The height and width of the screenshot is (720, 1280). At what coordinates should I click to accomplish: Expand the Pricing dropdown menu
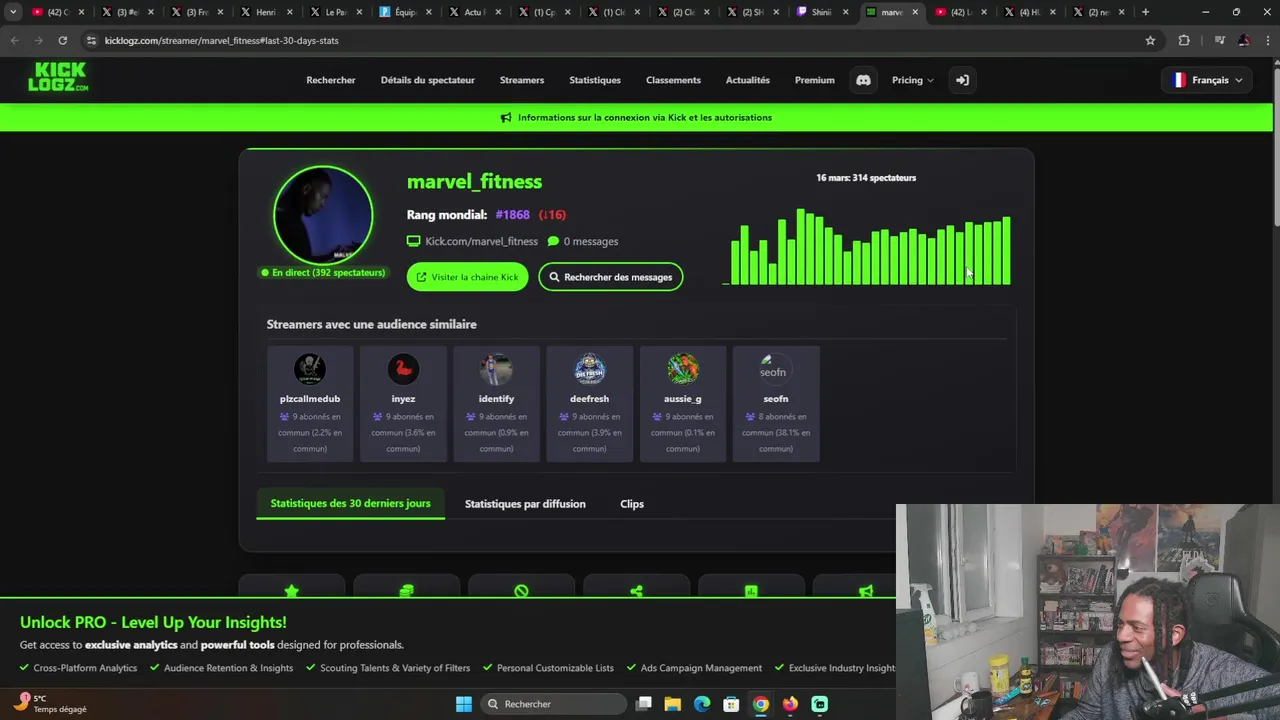pyautogui.click(x=912, y=80)
